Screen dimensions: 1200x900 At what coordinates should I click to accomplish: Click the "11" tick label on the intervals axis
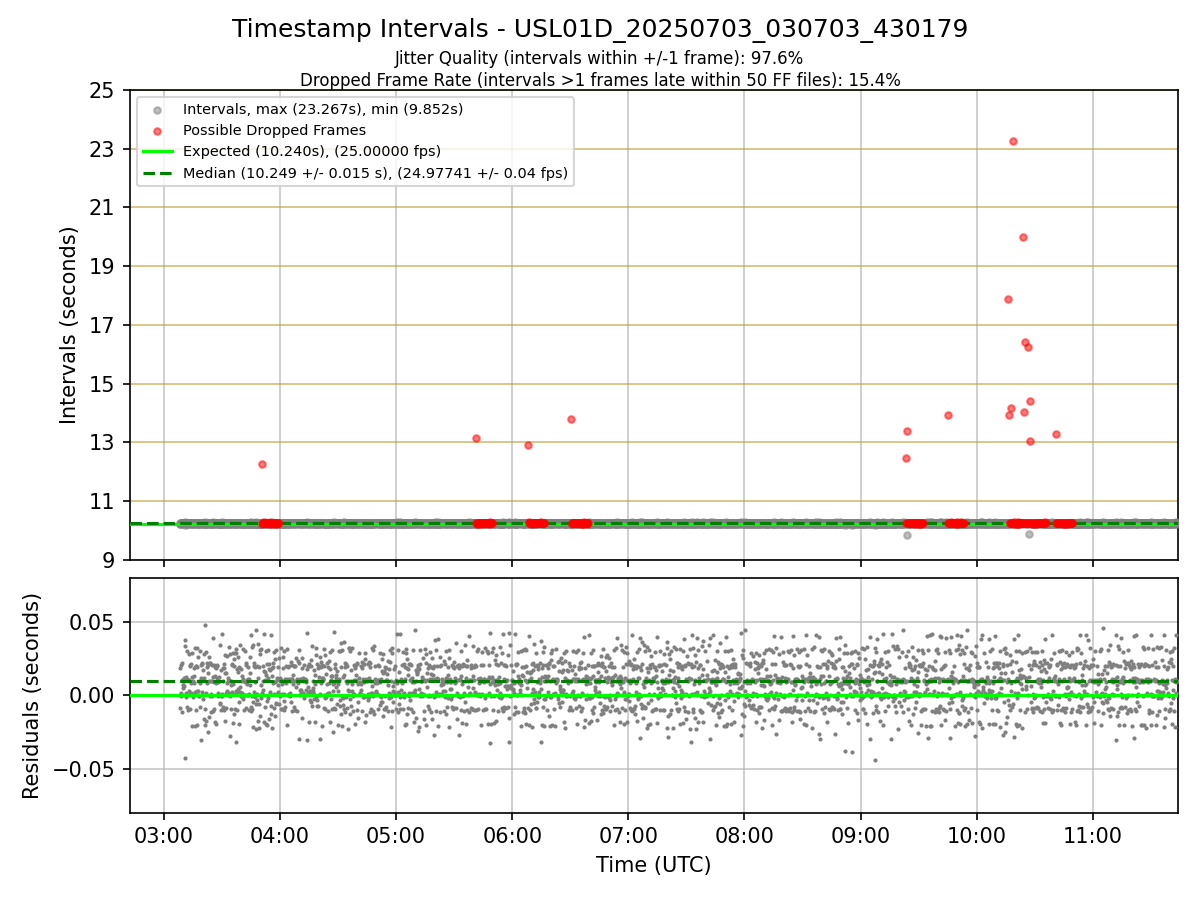point(104,502)
